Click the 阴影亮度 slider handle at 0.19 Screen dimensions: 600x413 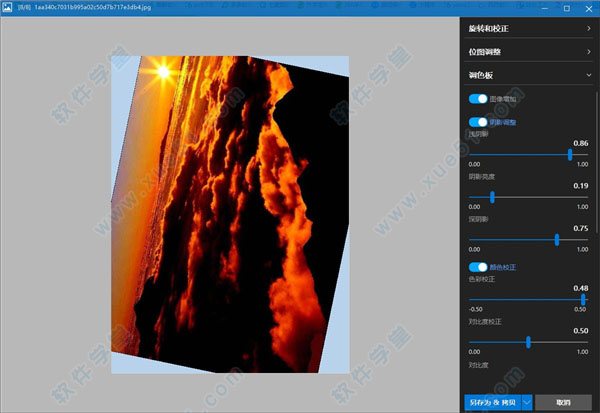click(492, 197)
